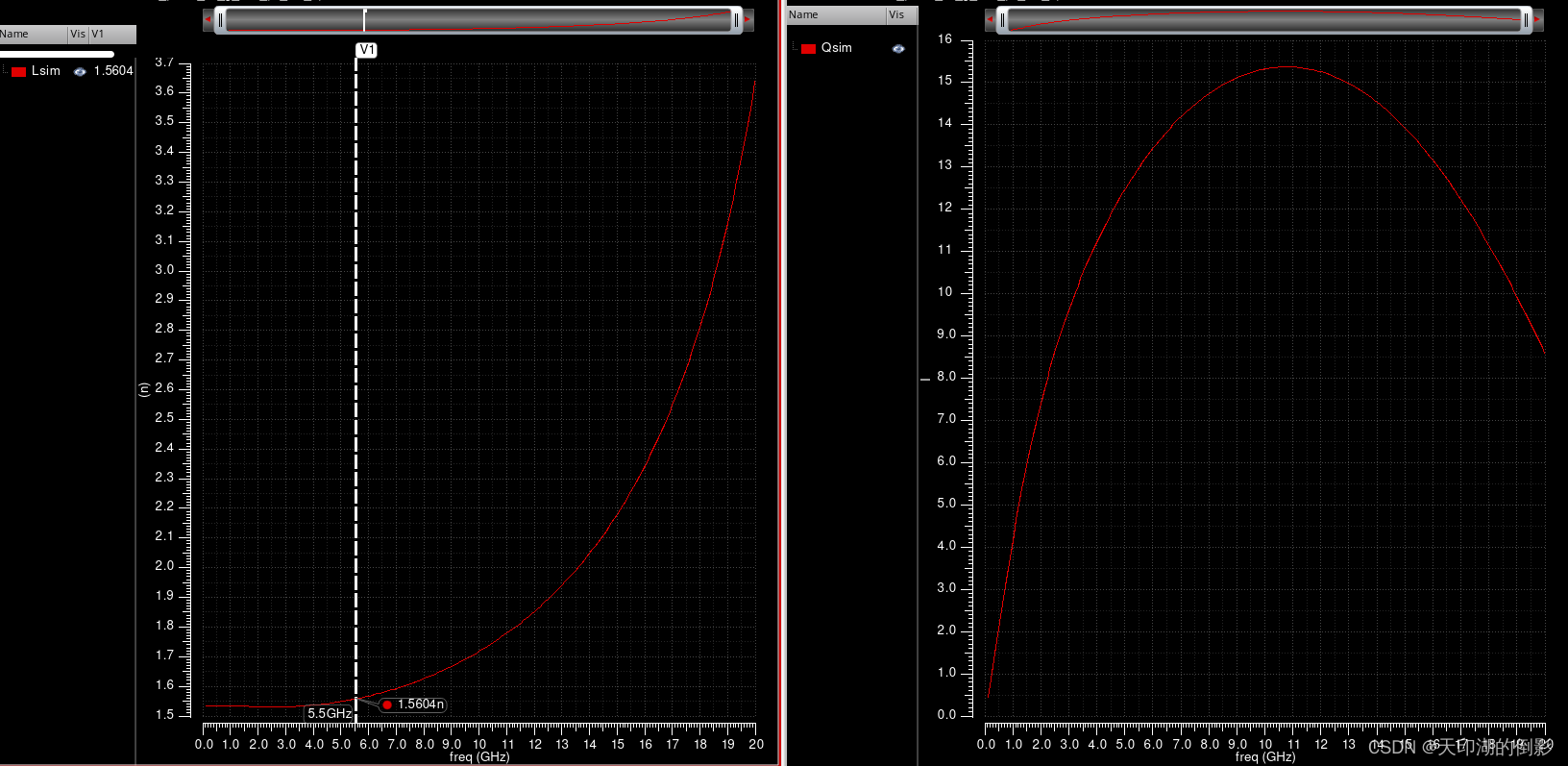Expand the Lsim tree node
The height and width of the screenshot is (766, 1568).
point(5,70)
